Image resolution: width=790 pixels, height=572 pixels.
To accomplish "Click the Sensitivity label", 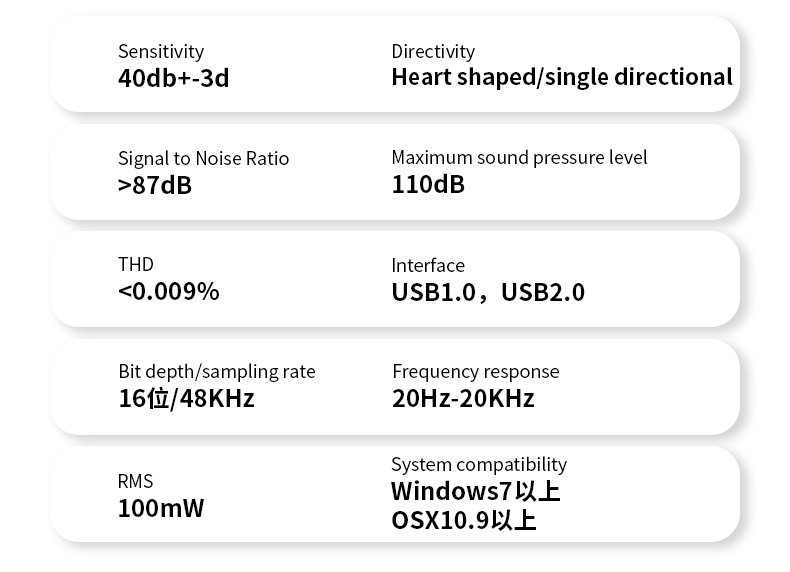I will pyautogui.click(x=160, y=51).
